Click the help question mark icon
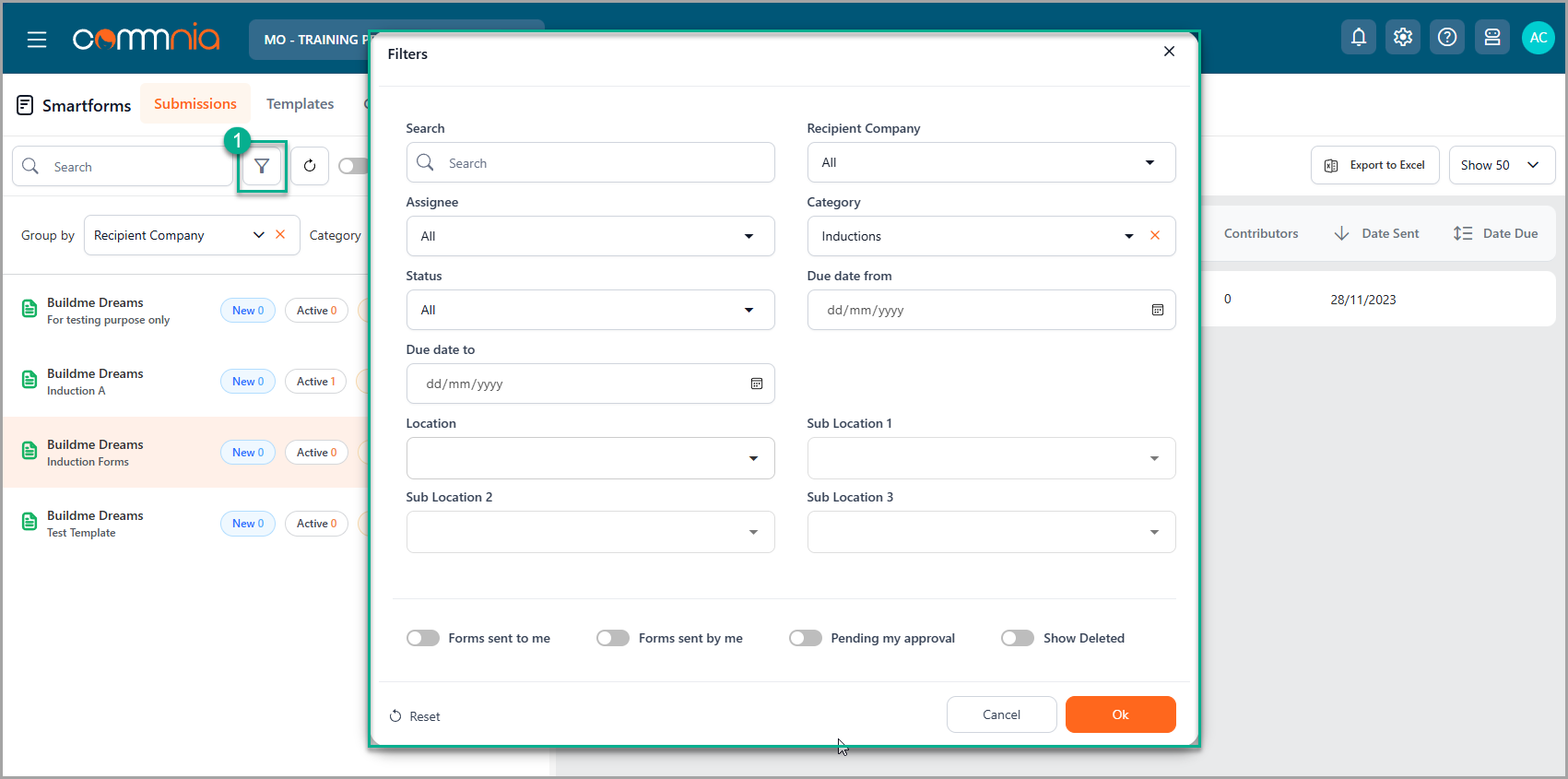1568x779 pixels. click(1446, 37)
